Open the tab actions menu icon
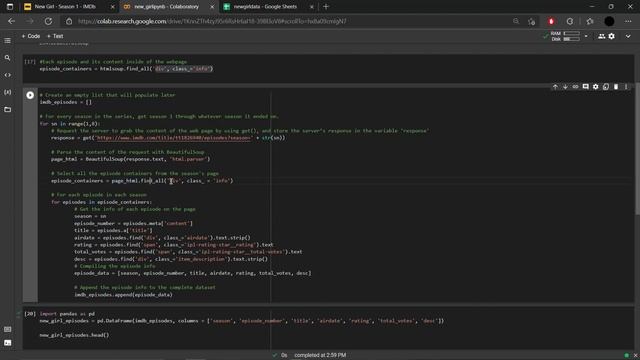The height and width of the screenshot is (360, 640). [x=10, y=7]
